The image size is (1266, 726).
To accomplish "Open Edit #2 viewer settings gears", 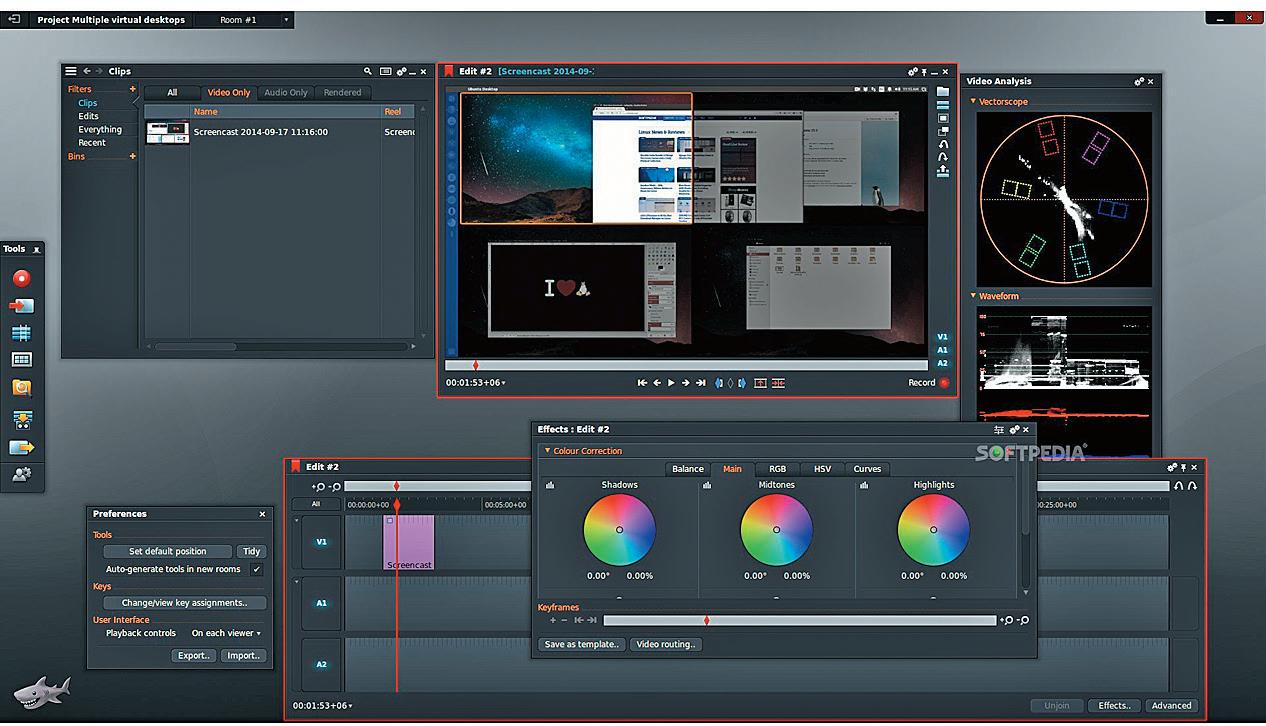I will click(x=913, y=72).
